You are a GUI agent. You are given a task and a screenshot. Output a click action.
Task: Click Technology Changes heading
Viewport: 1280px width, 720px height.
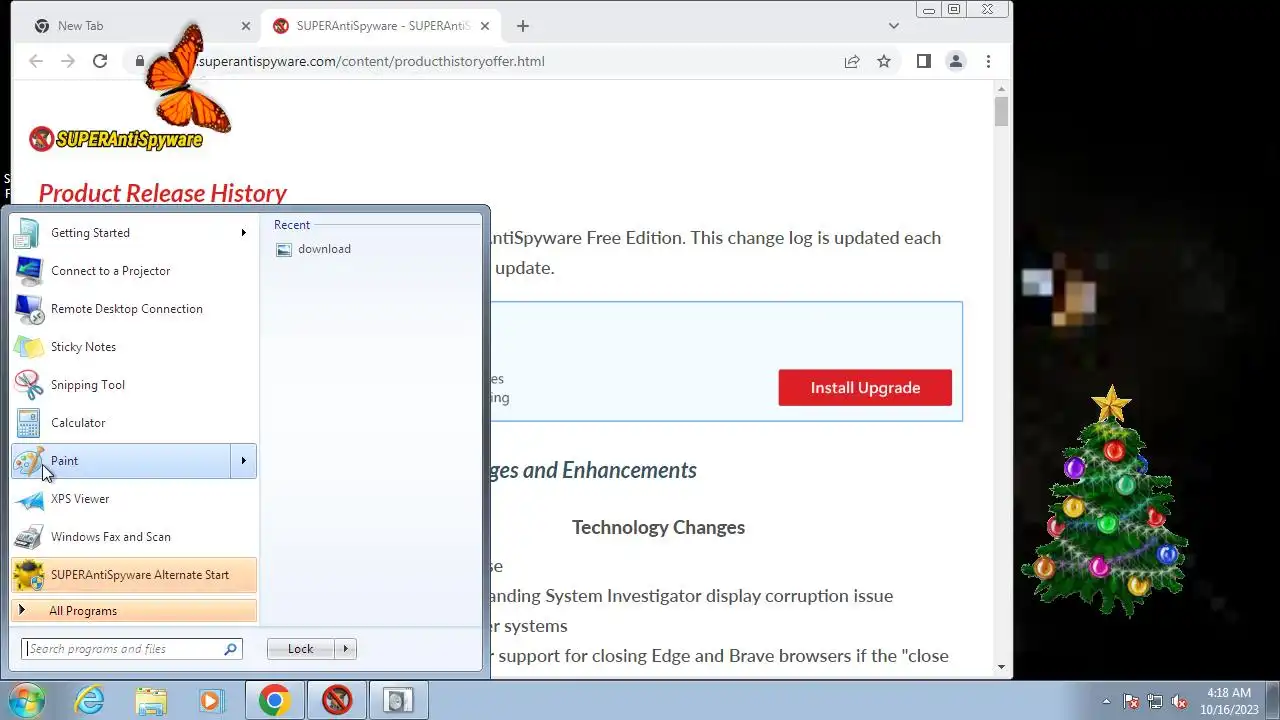click(658, 527)
